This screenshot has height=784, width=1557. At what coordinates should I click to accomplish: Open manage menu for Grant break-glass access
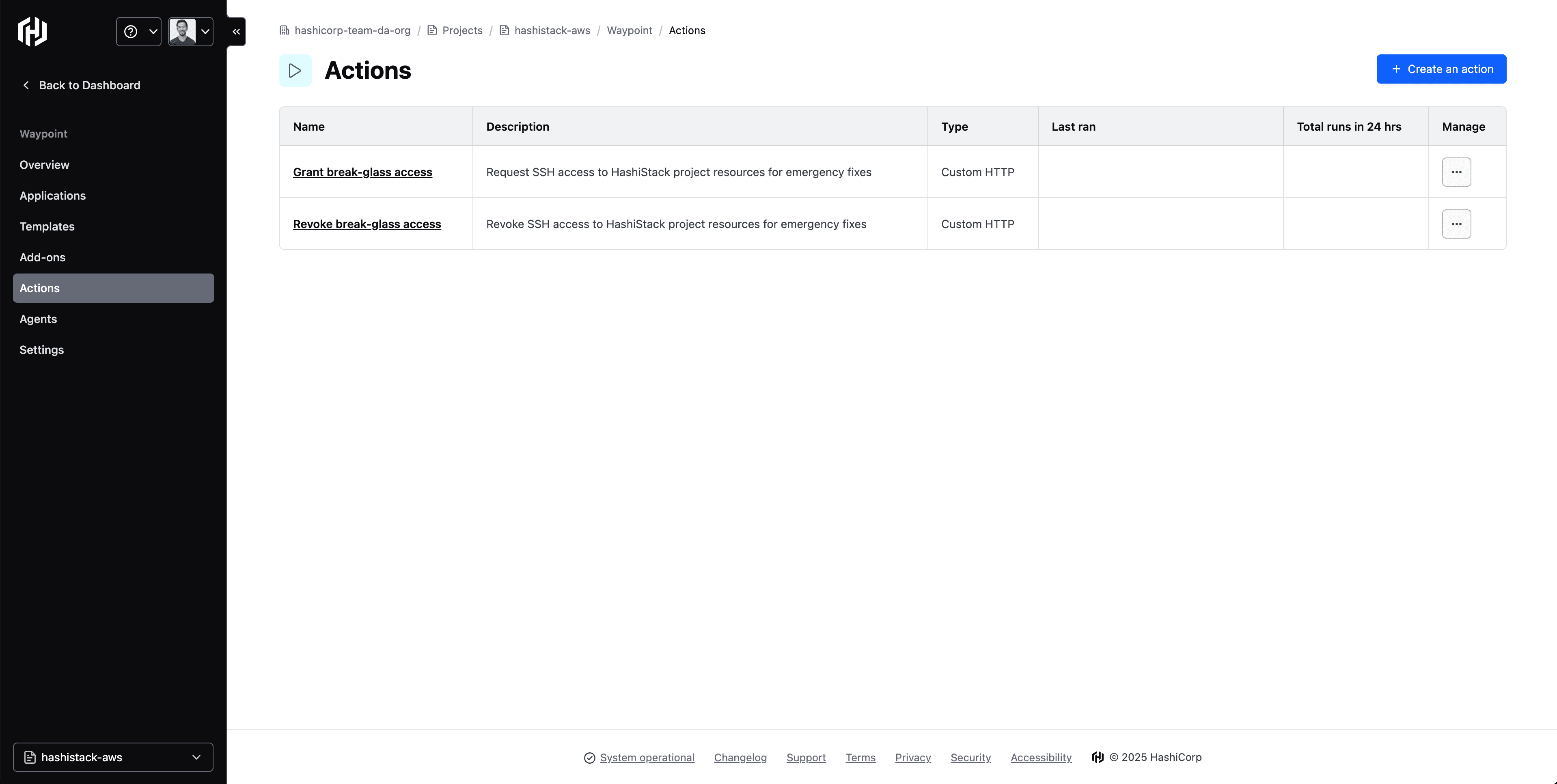1456,172
